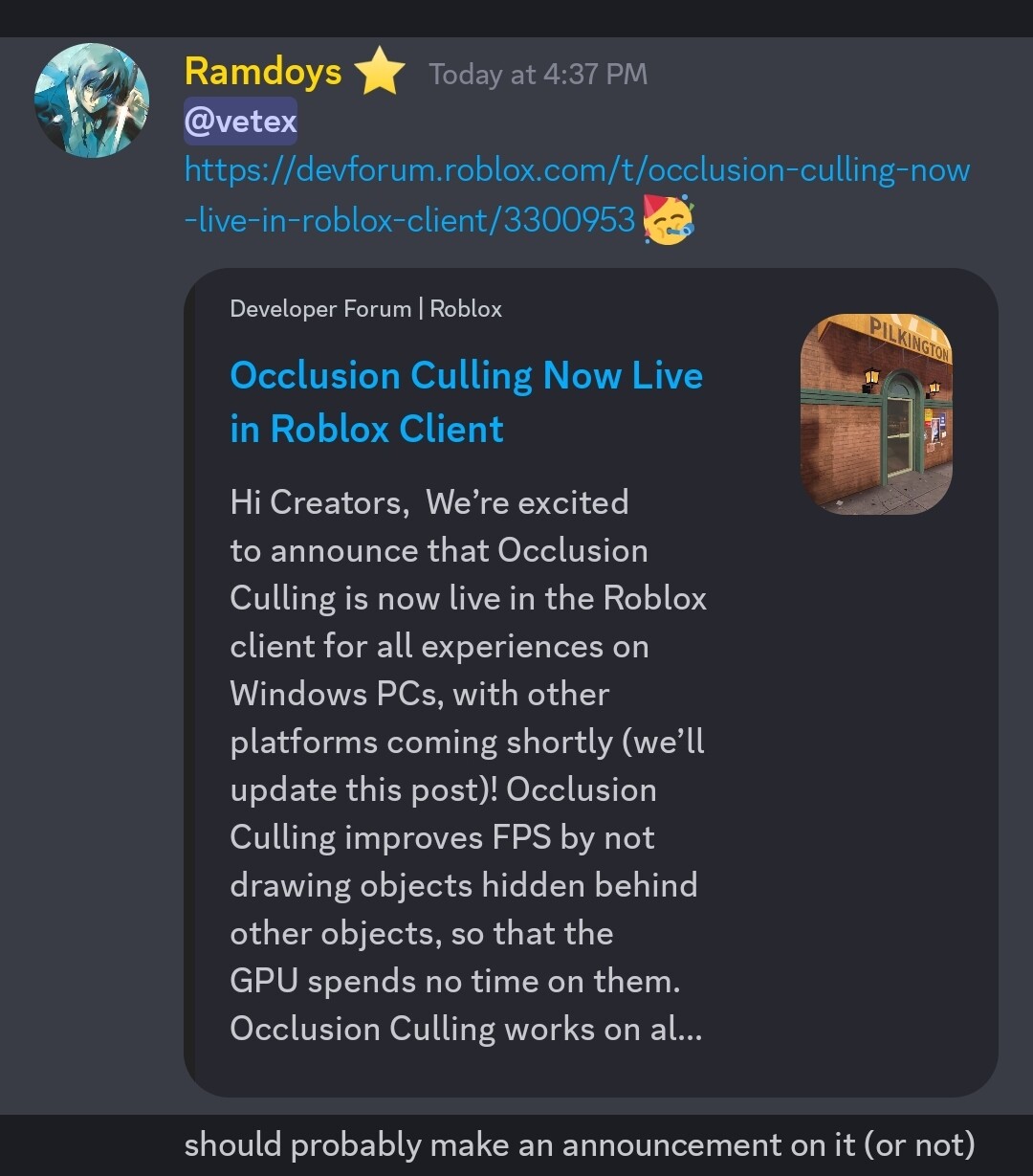This screenshot has height=1176, width=1033.
Task: Select the "should probably make an announcement" message
Action: point(580,1144)
